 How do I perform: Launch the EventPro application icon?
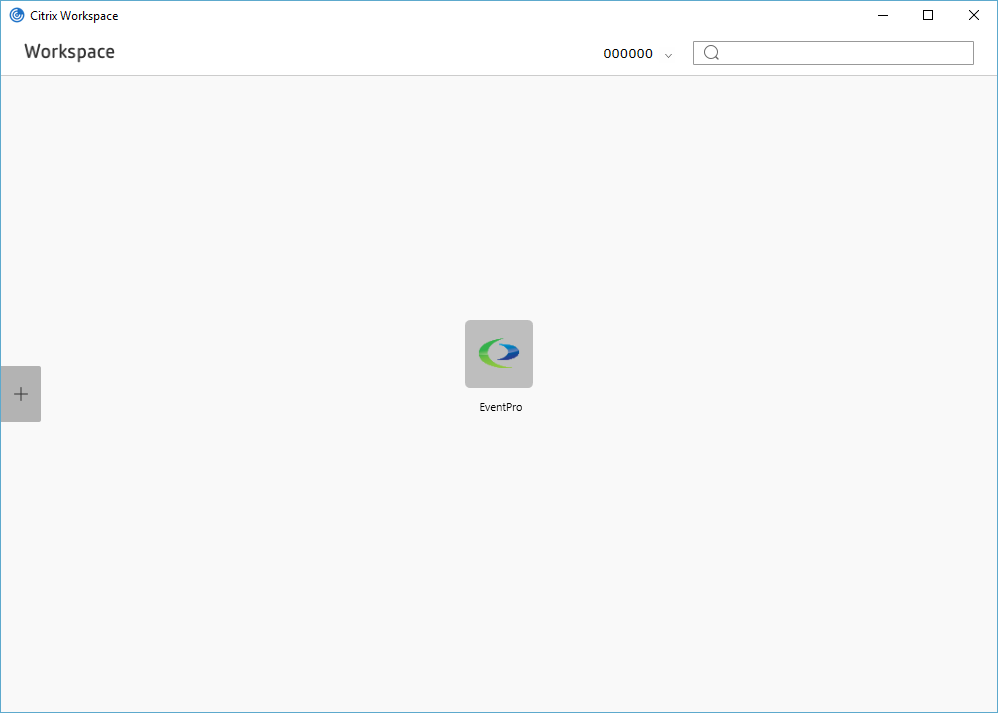click(499, 354)
